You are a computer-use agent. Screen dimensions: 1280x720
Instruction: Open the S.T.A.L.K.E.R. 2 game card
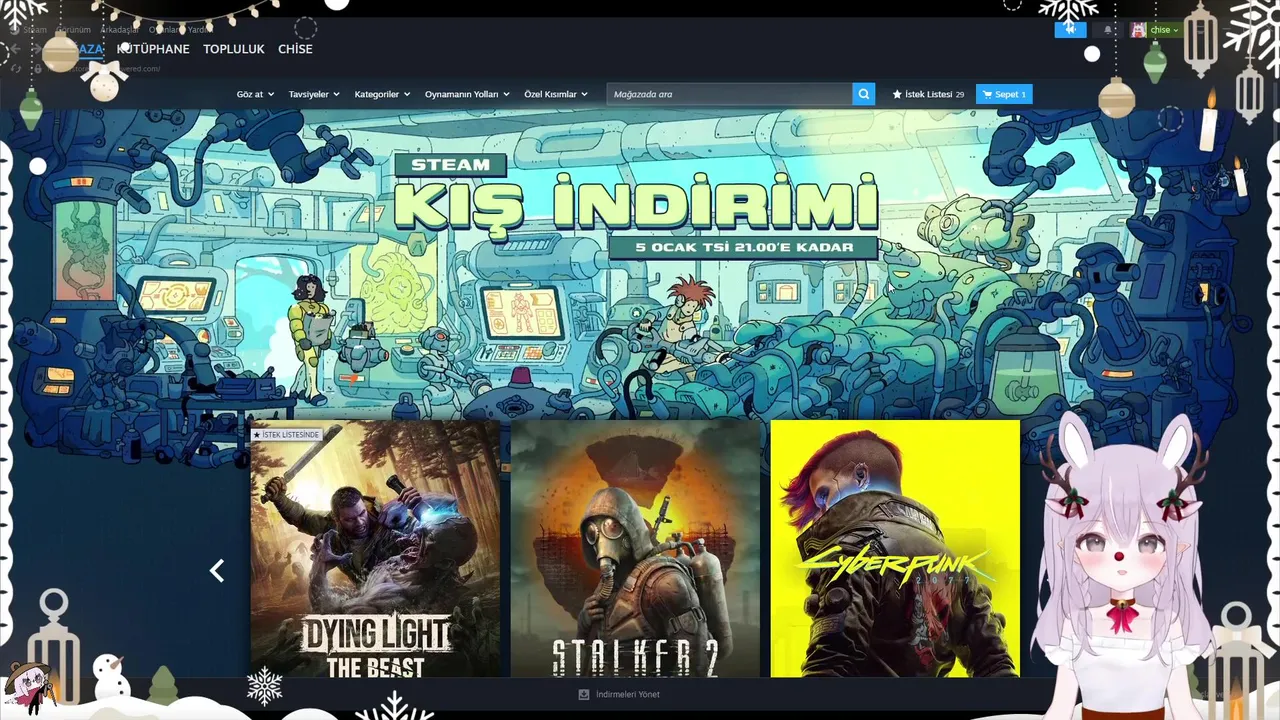(635, 548)
